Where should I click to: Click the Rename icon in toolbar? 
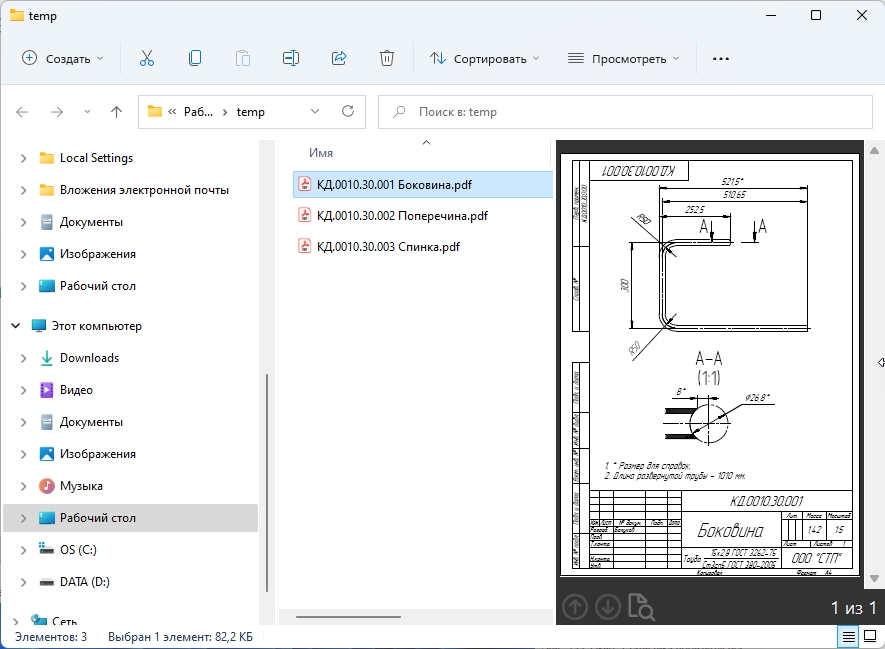tap(291, 59)
